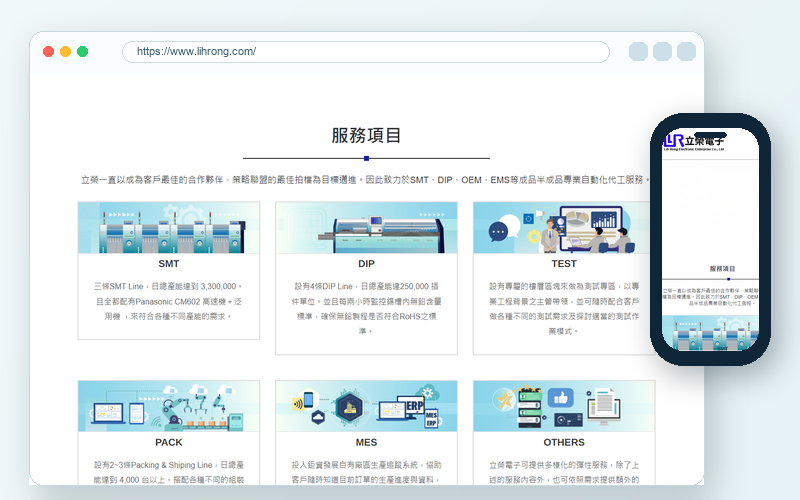The width and height of the screenshot is (800, 500).
Task: Open the MES ERP illustration image
Action: pos(366,406)
